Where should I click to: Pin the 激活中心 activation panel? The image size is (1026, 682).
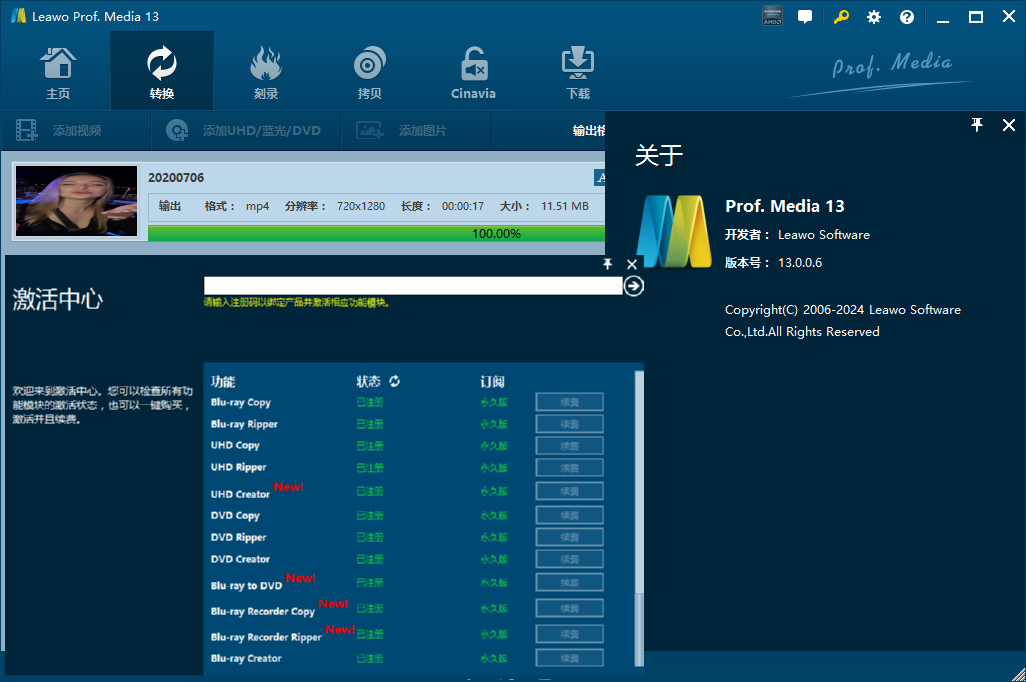pos(607,264)
